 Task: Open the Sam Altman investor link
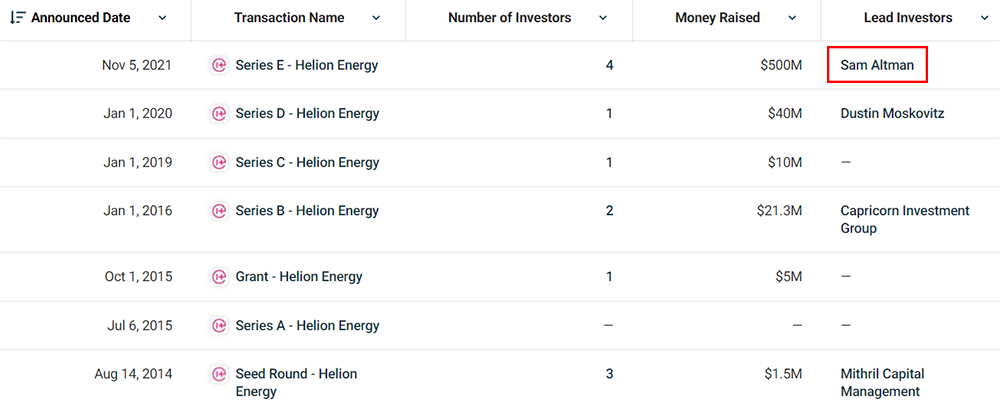coord(877,66)
